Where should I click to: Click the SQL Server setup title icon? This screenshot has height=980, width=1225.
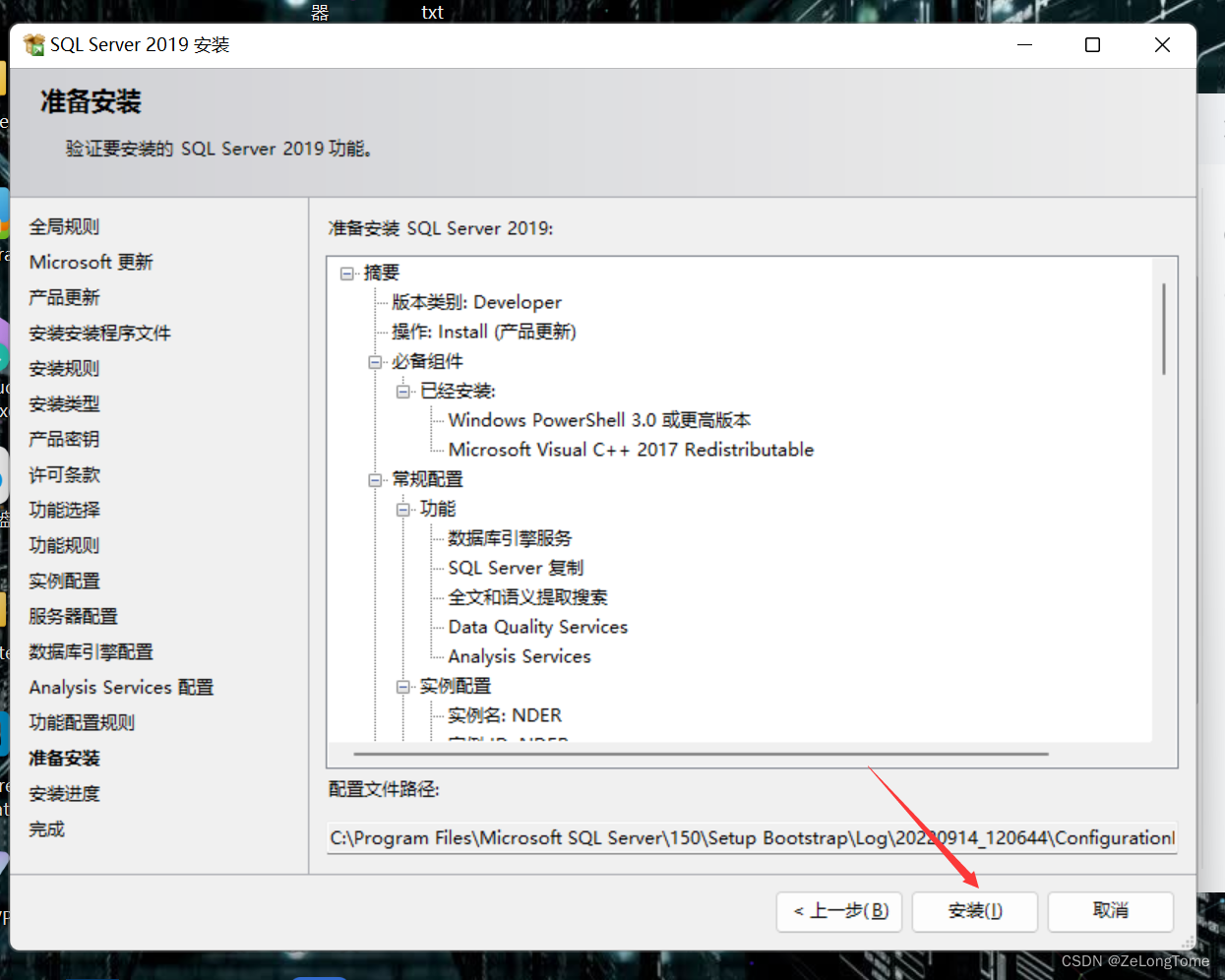[x=34, y=44]
